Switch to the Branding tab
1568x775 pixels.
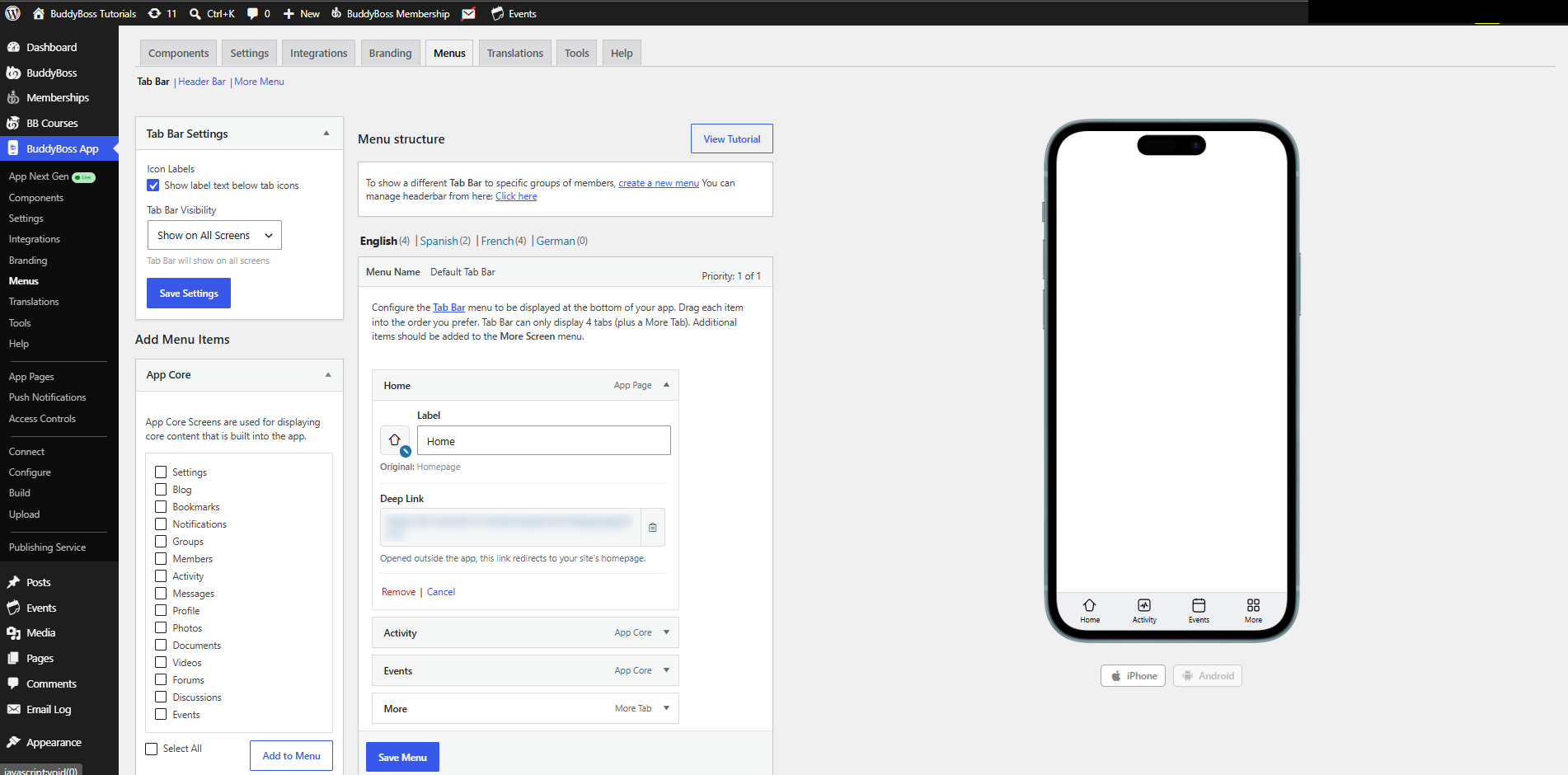pos(390,53)
